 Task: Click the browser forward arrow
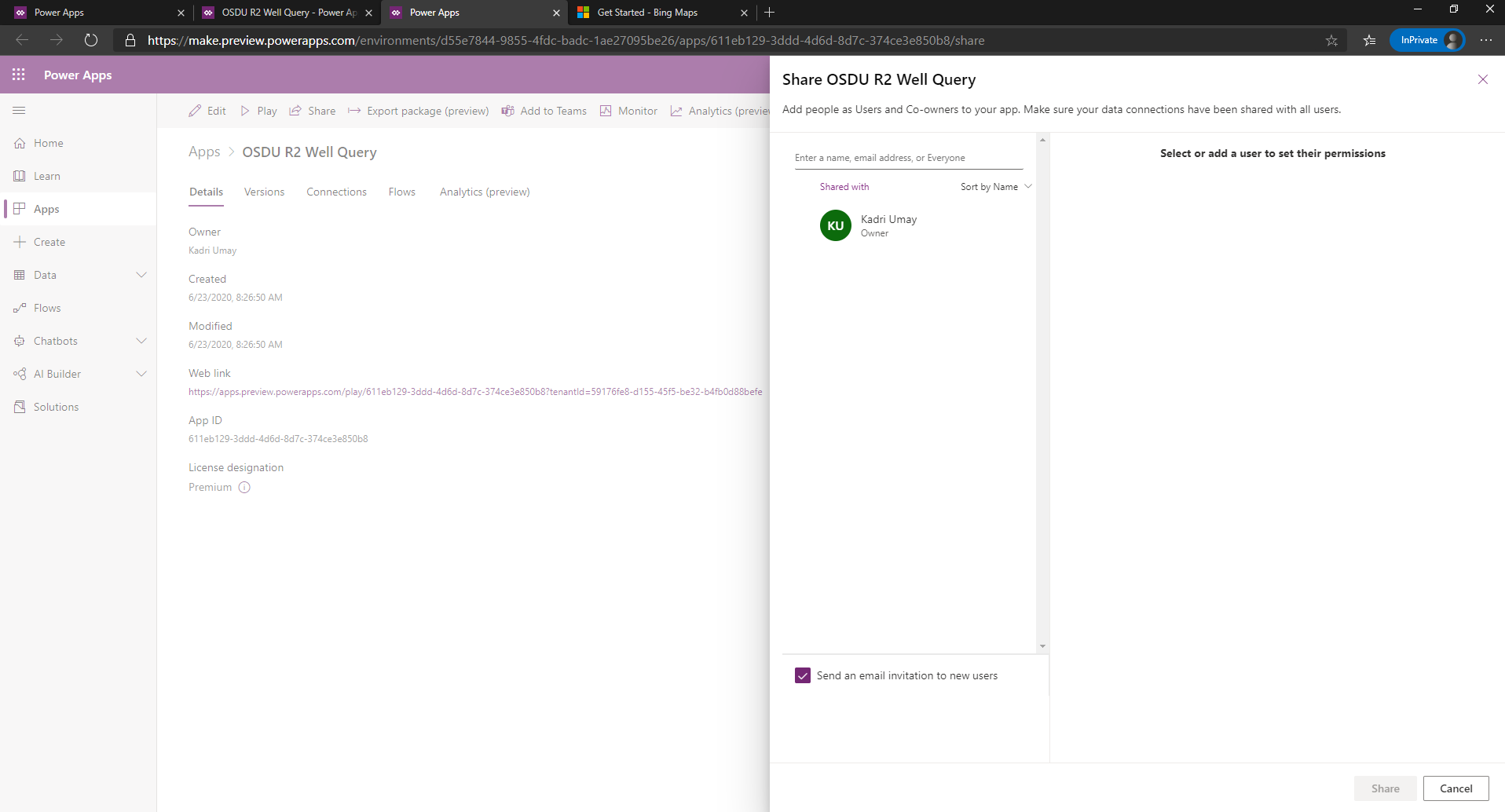point(57,40)
